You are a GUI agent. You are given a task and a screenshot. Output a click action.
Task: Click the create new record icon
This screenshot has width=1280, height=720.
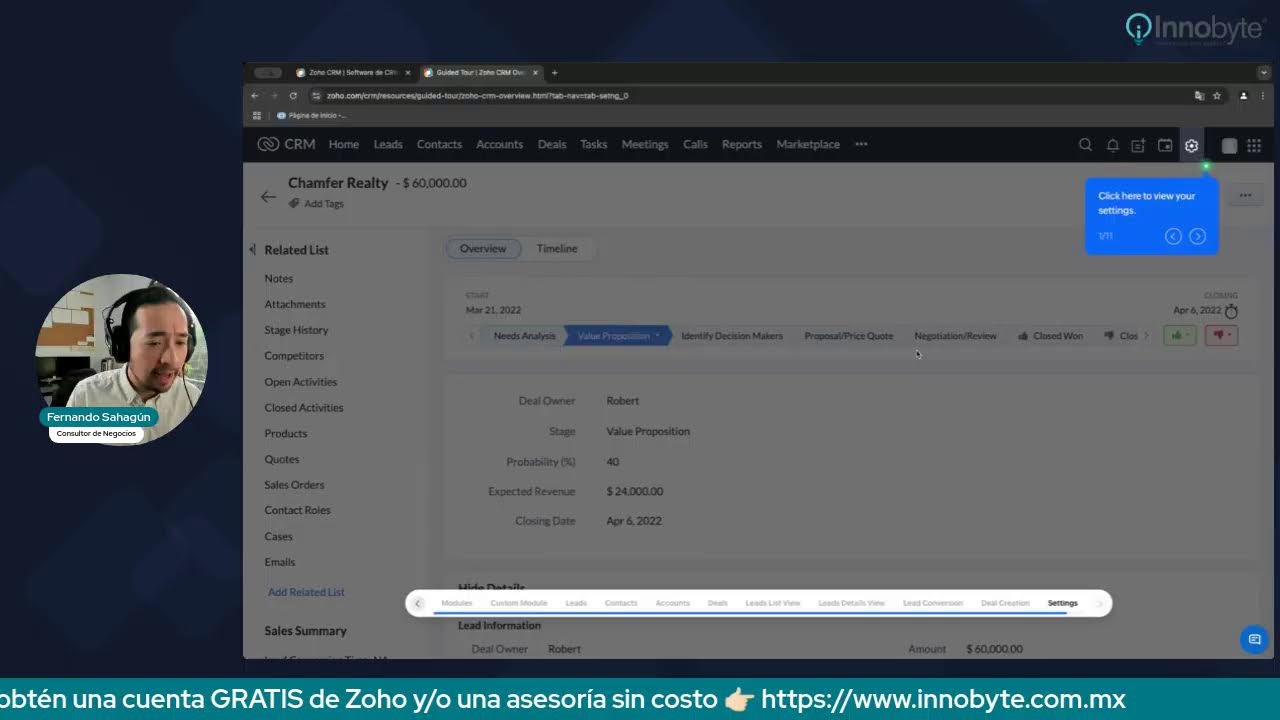(x=1138, y=145)
